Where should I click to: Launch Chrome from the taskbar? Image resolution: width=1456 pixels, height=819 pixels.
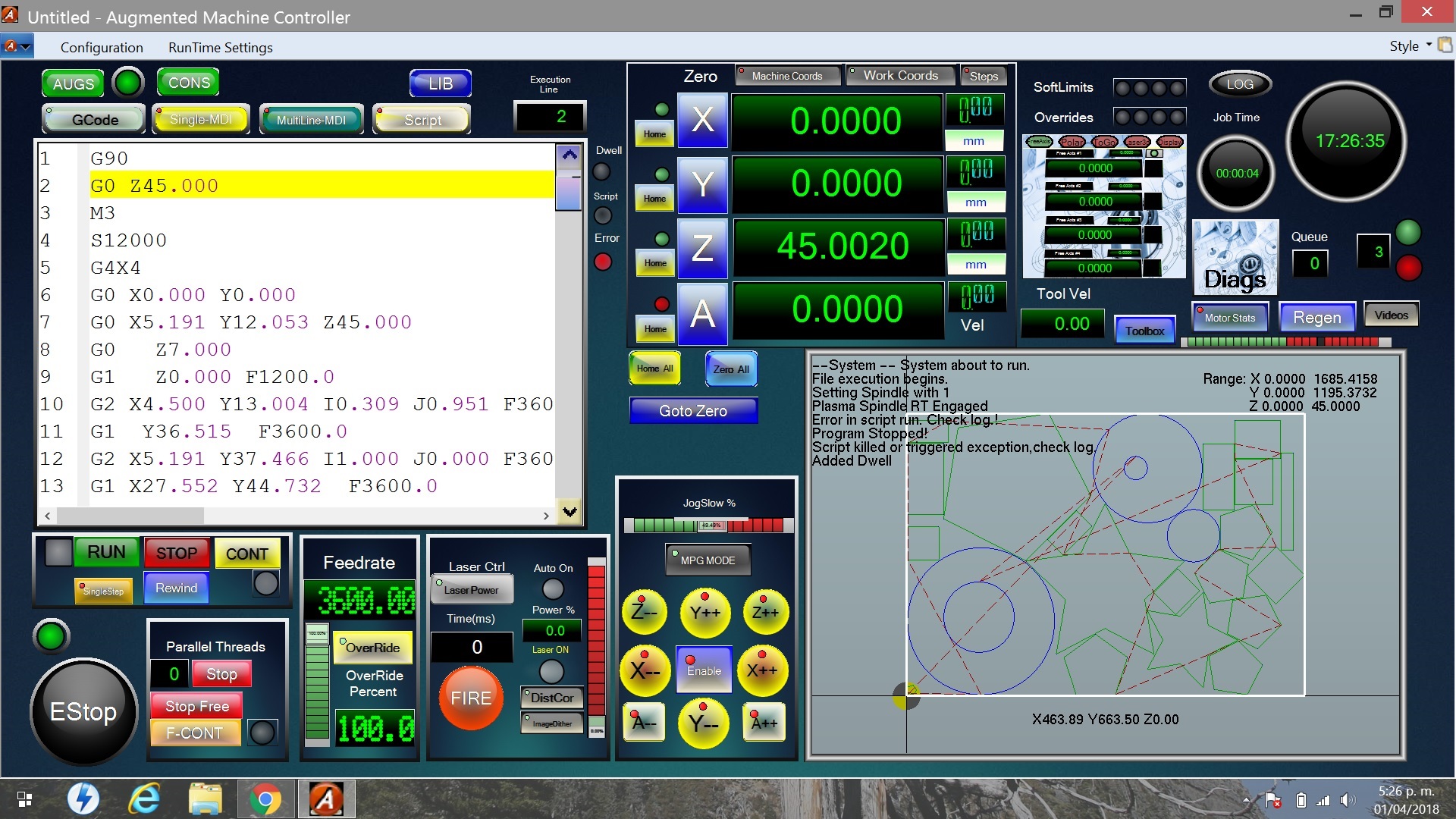point(265,799)
